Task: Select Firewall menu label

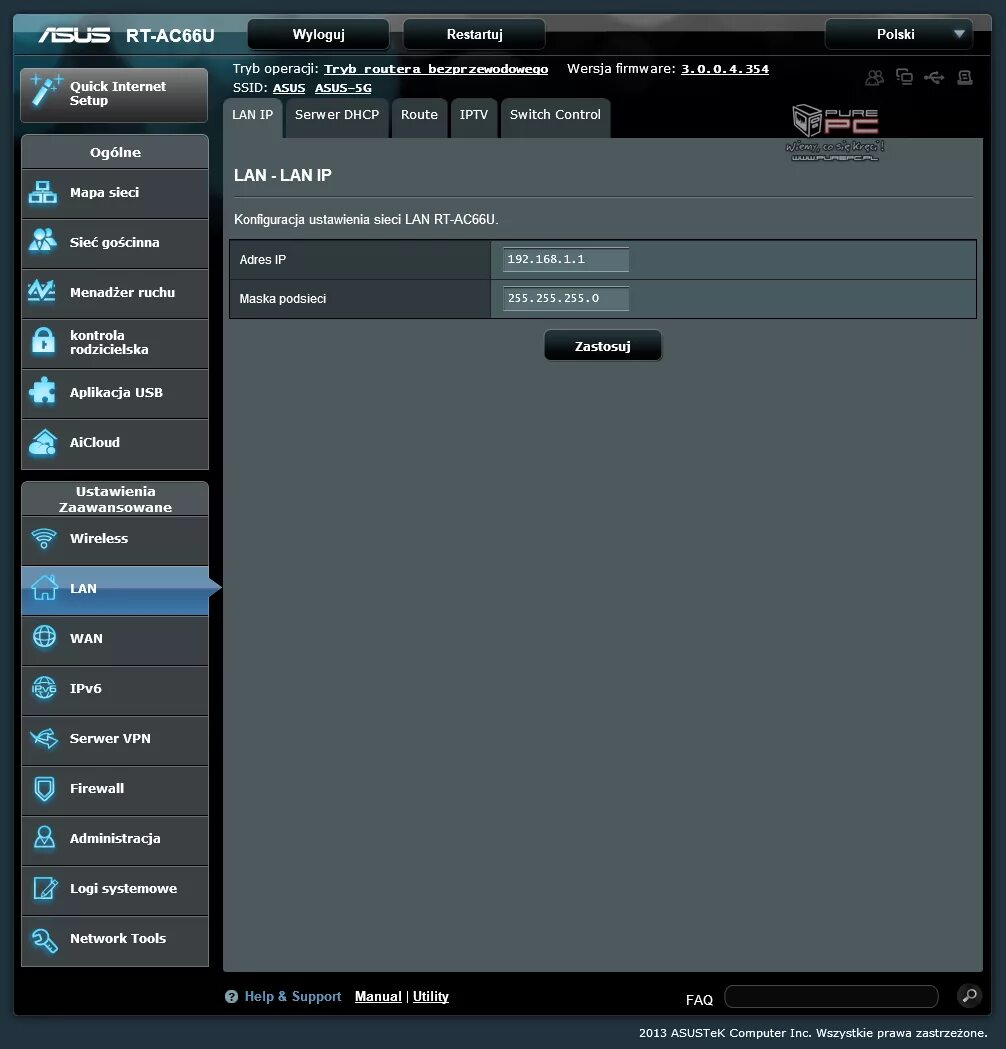Action: pos(97,789)
